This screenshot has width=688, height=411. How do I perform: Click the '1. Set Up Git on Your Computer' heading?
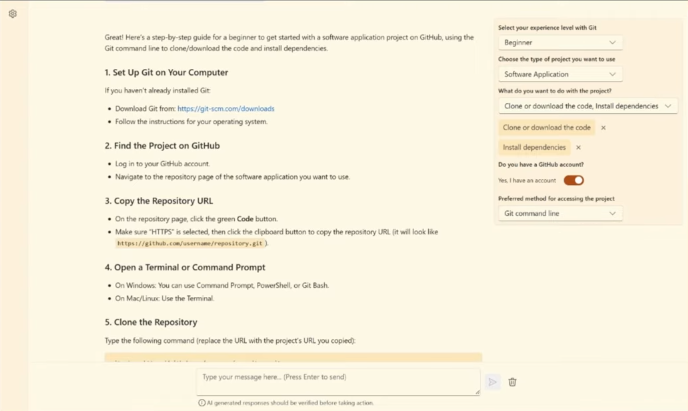click(166, 73)
